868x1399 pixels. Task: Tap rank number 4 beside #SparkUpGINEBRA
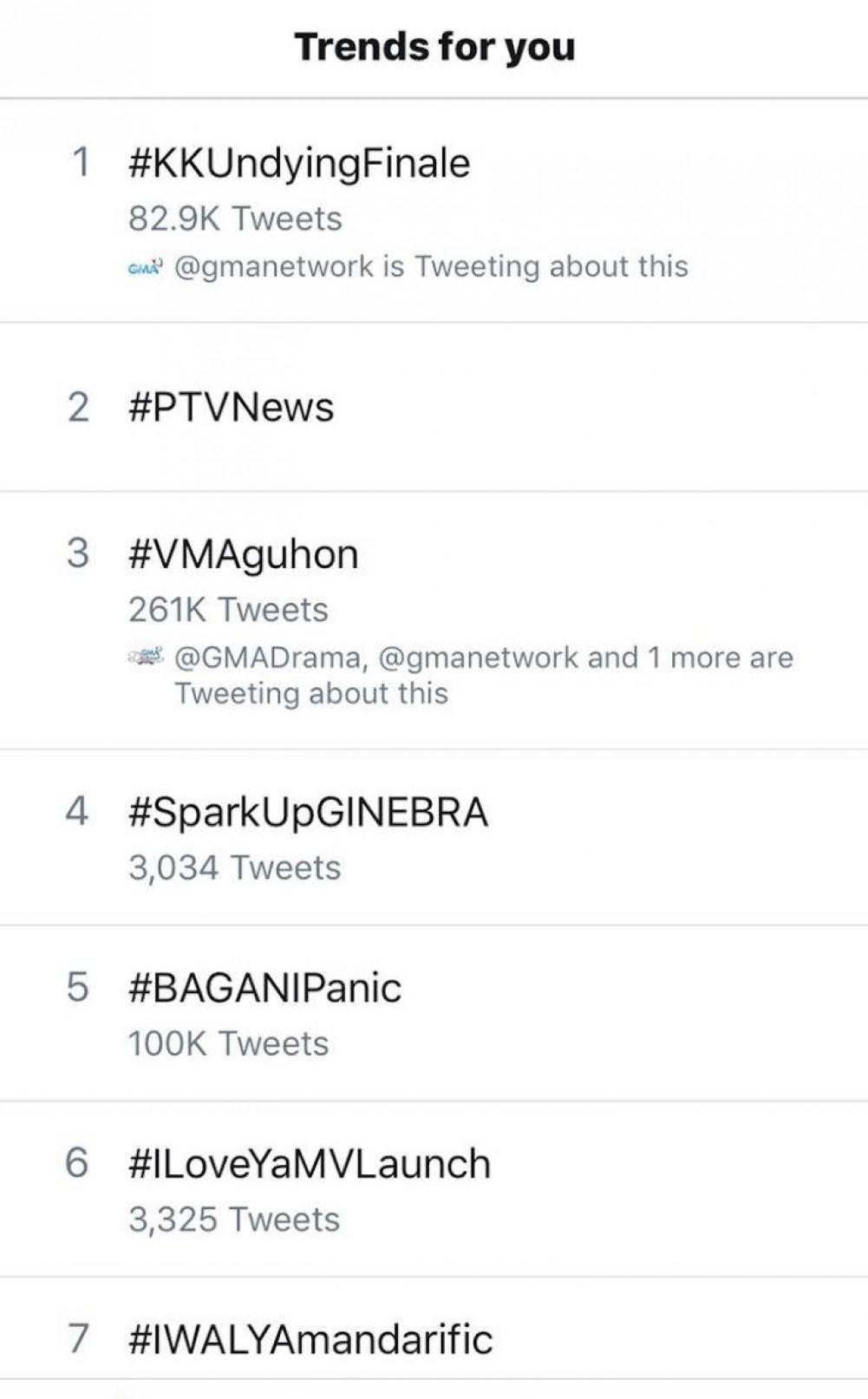[77, 812]
